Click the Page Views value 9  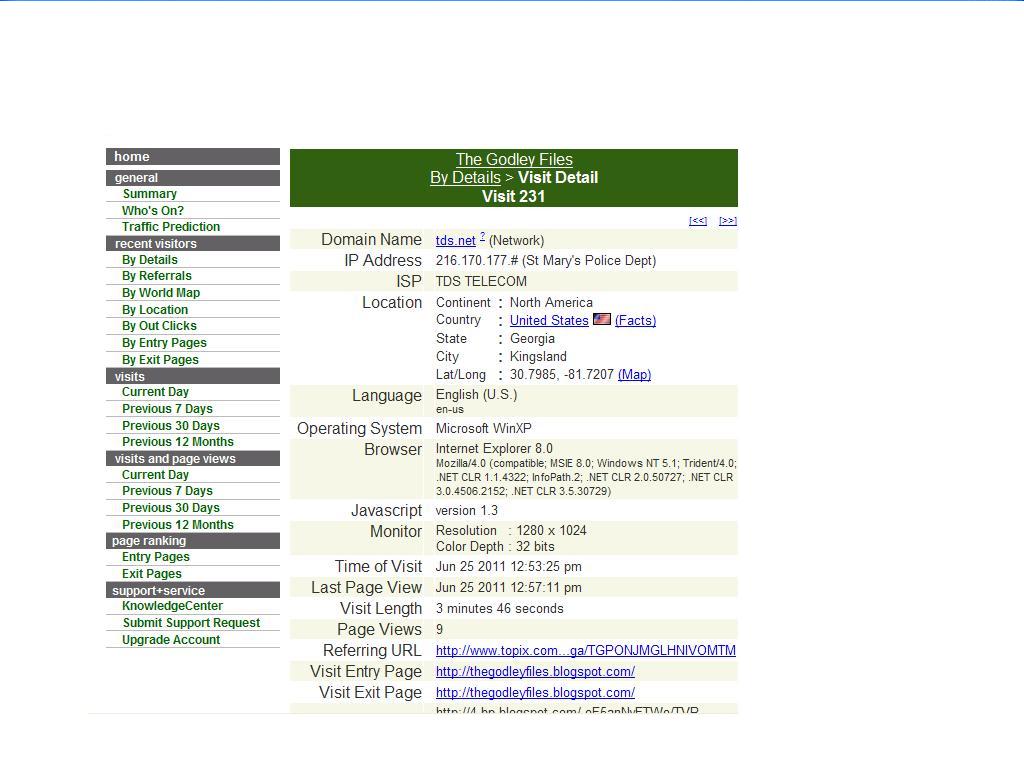(x=440, y=630)
